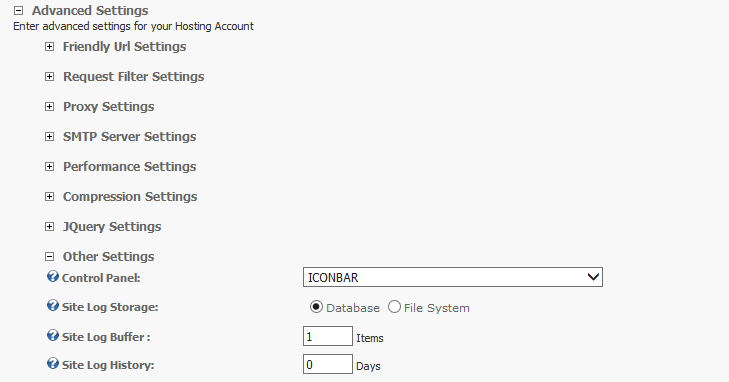Expand the Proxy Settings section

click(108, 106)
